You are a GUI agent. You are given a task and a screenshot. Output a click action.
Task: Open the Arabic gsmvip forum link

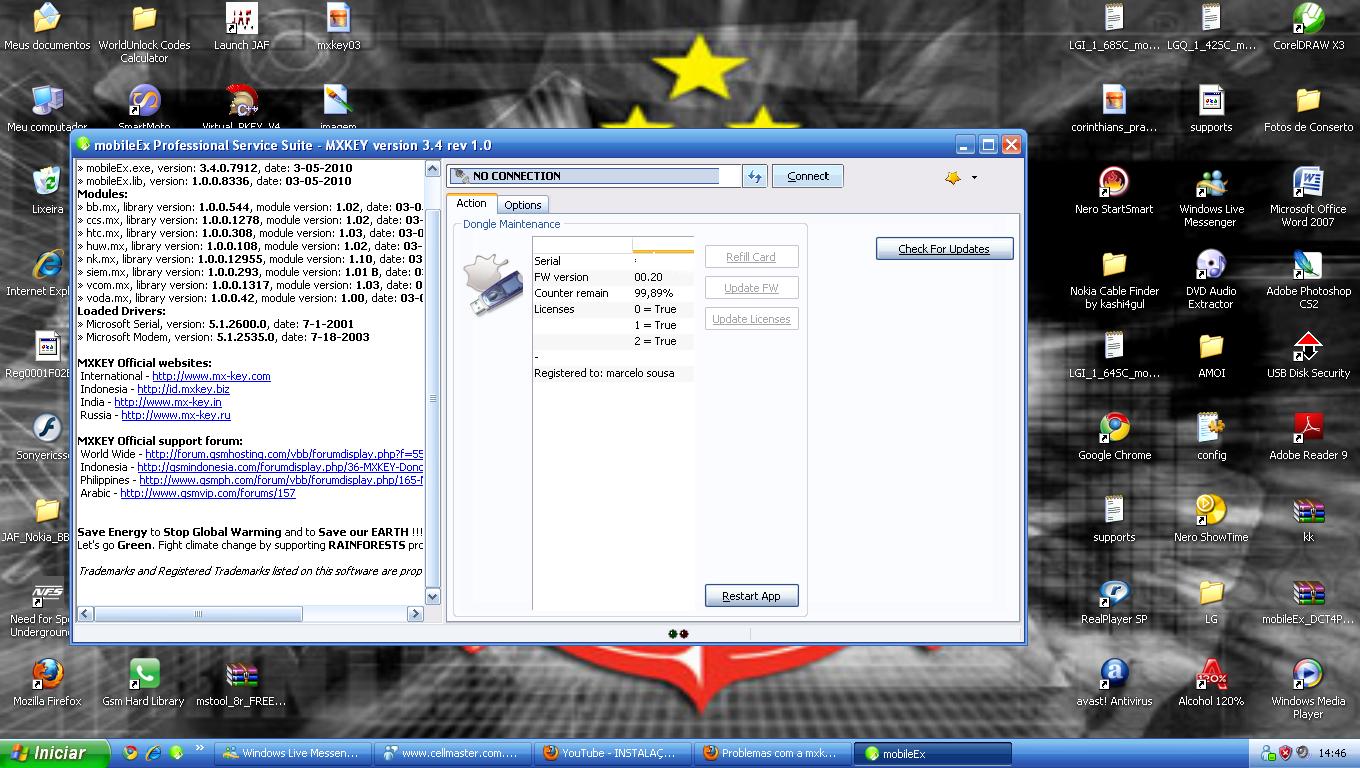[208, 493]
